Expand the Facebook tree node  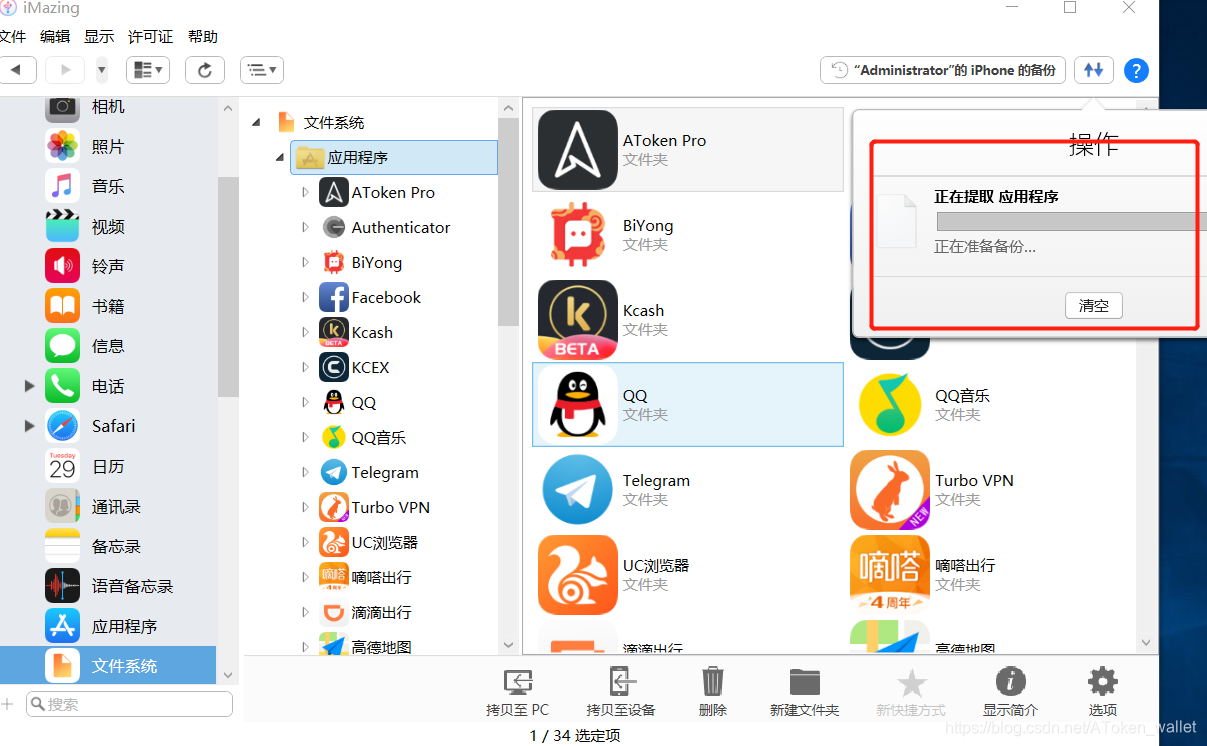305,297
